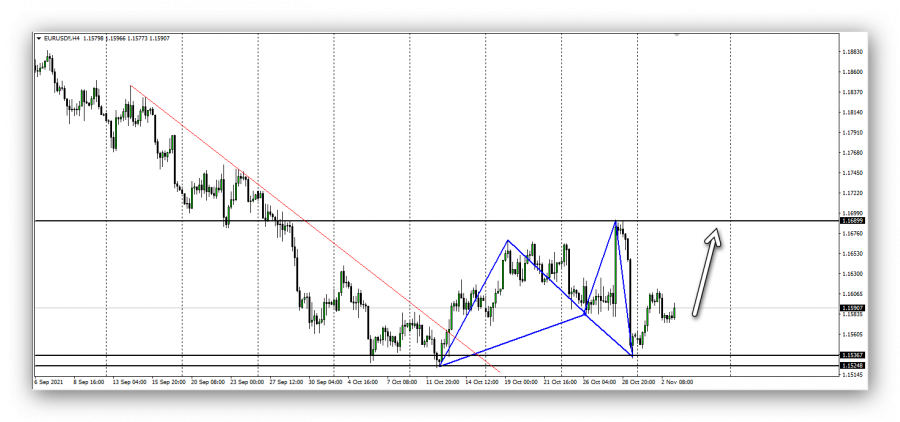
Task: Click the 1.16899 price label on axis
Action: tap(853, 219)
